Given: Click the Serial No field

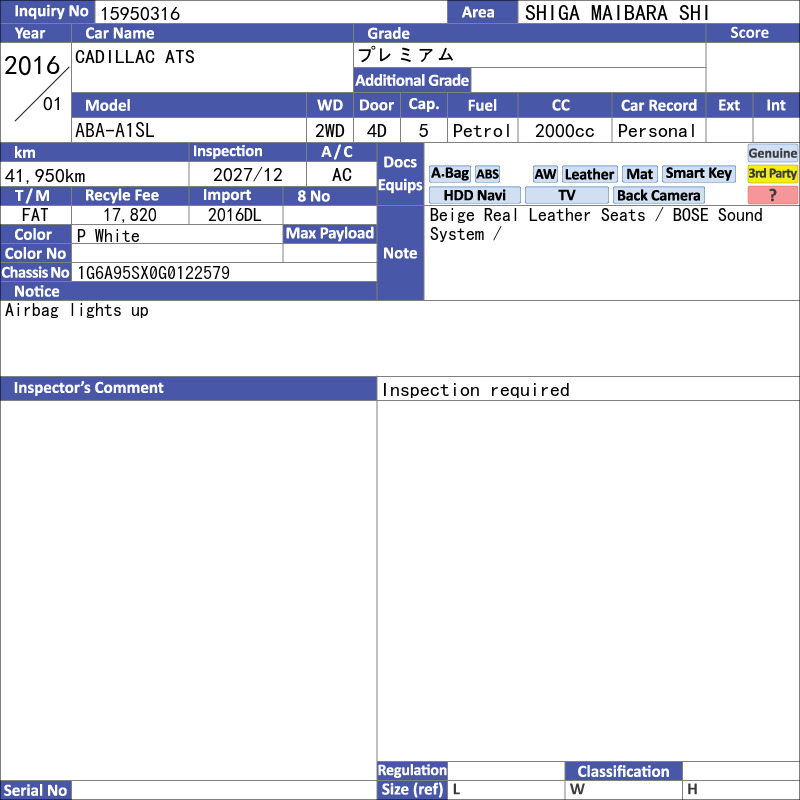Looking at the screenshot, I should [224, 790].
